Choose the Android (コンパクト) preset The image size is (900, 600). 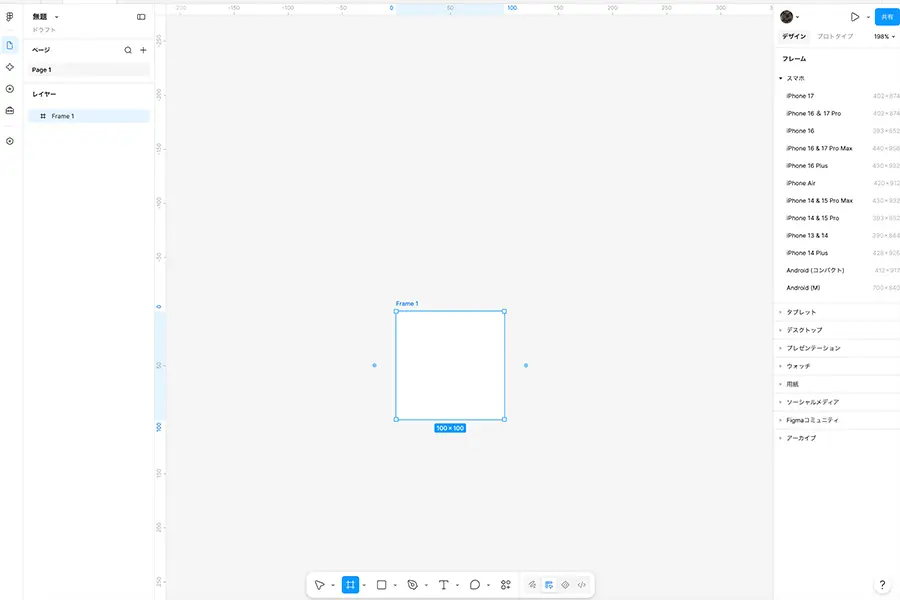pyautogui.click(x=838, y=270)
